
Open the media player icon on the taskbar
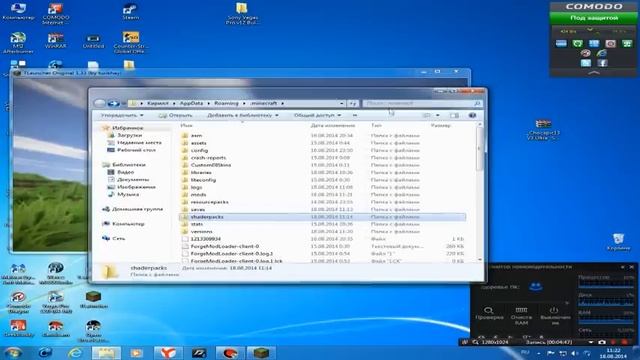(136, 353)
